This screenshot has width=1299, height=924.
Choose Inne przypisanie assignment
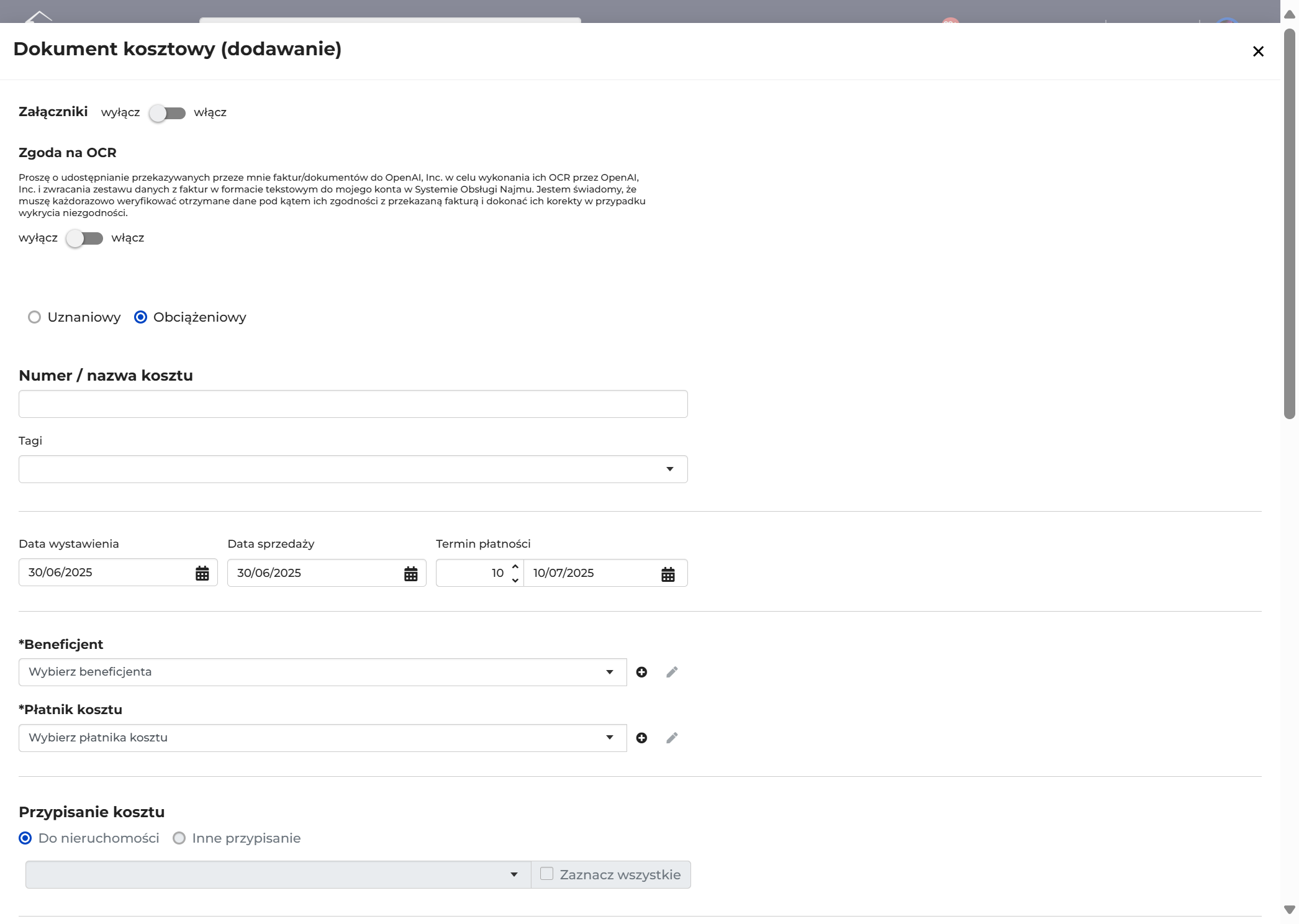[179, 838]
